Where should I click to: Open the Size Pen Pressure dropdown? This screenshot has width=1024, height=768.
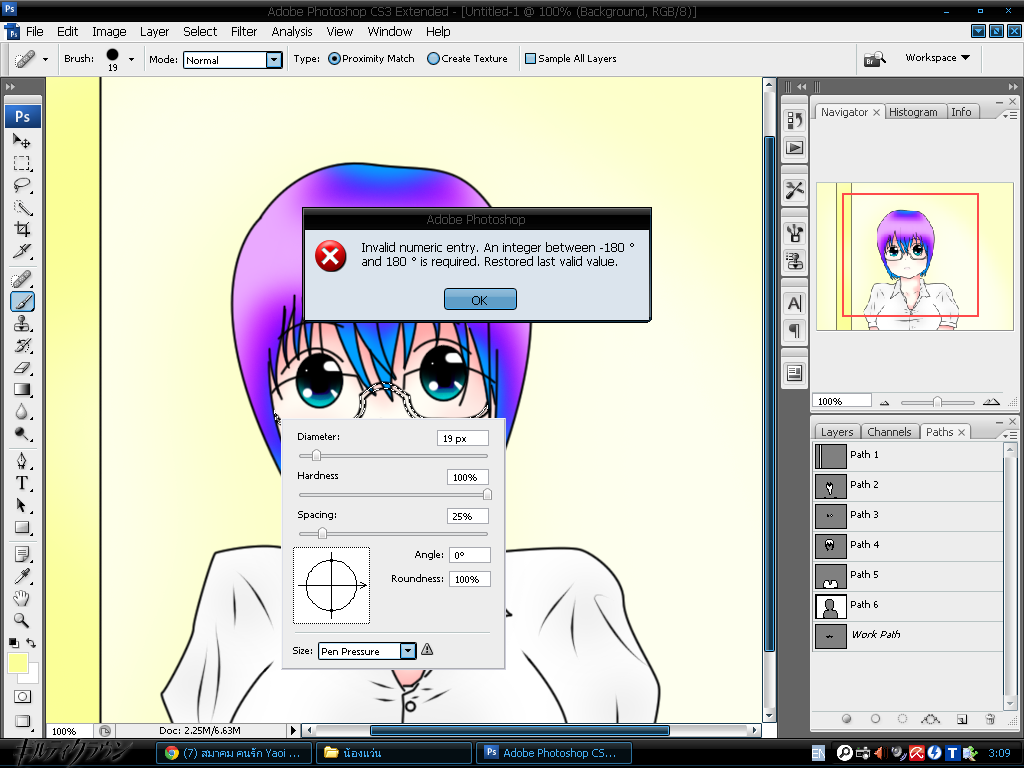(408, 650)
